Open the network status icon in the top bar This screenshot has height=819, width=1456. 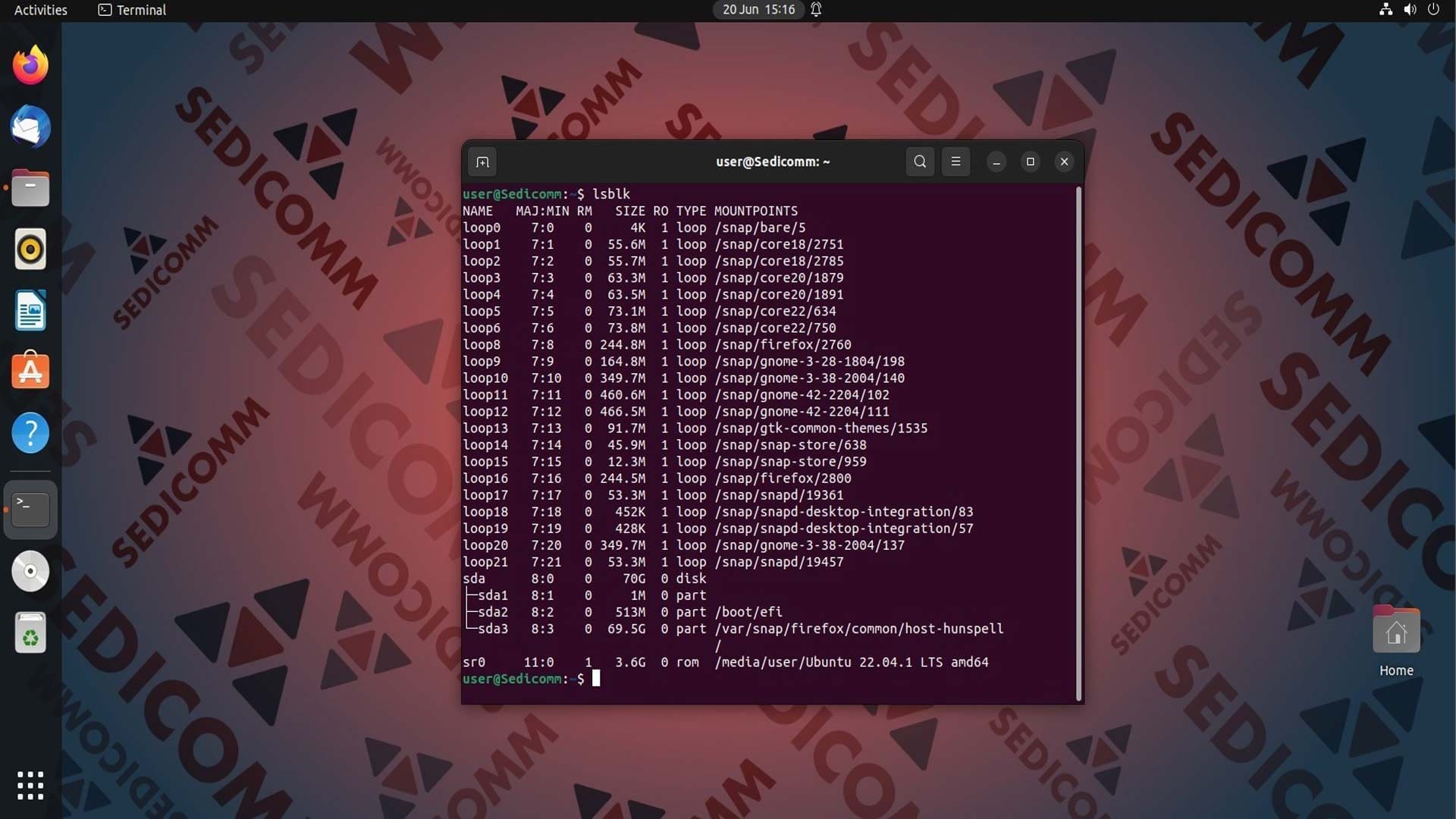(x=1385, y=10)
